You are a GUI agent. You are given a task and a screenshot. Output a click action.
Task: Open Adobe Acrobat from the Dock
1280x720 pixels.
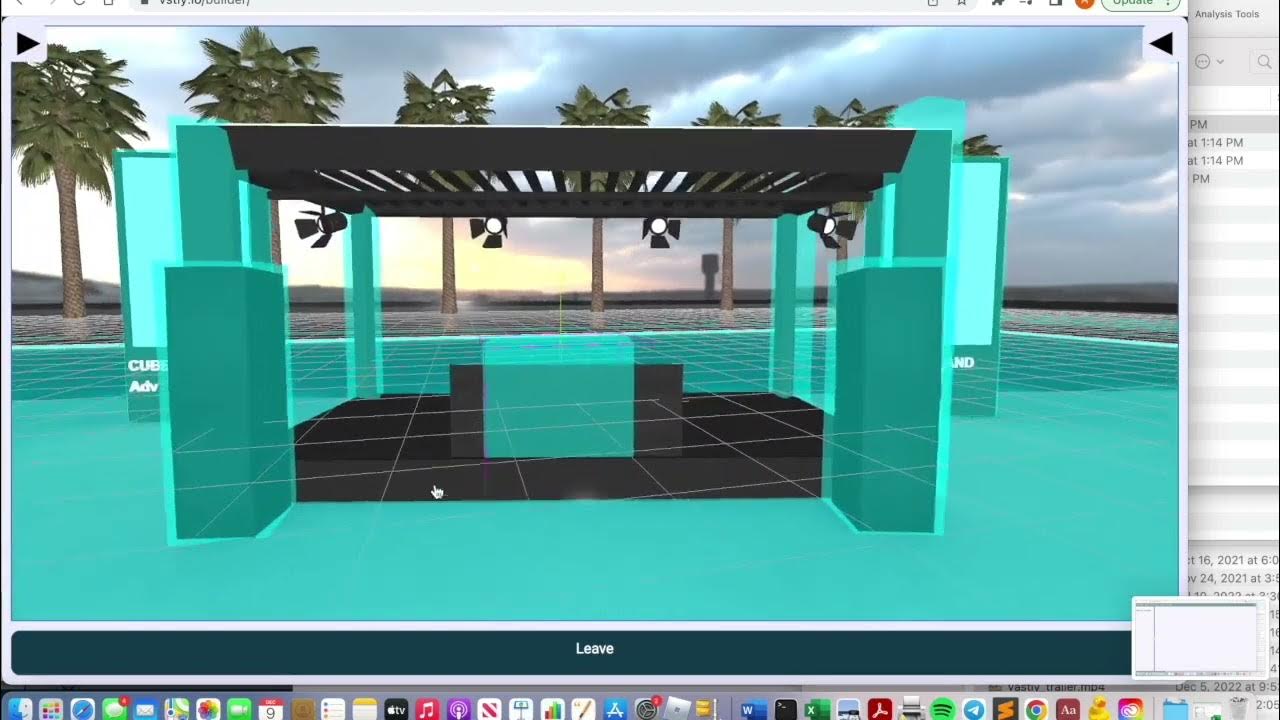[x=880, y=709]
